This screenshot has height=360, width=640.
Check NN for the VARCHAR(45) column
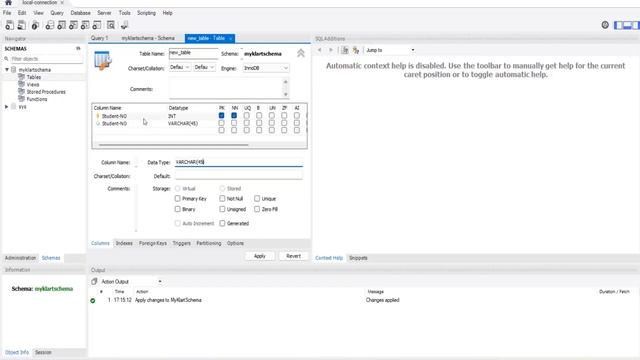[234, 123]
